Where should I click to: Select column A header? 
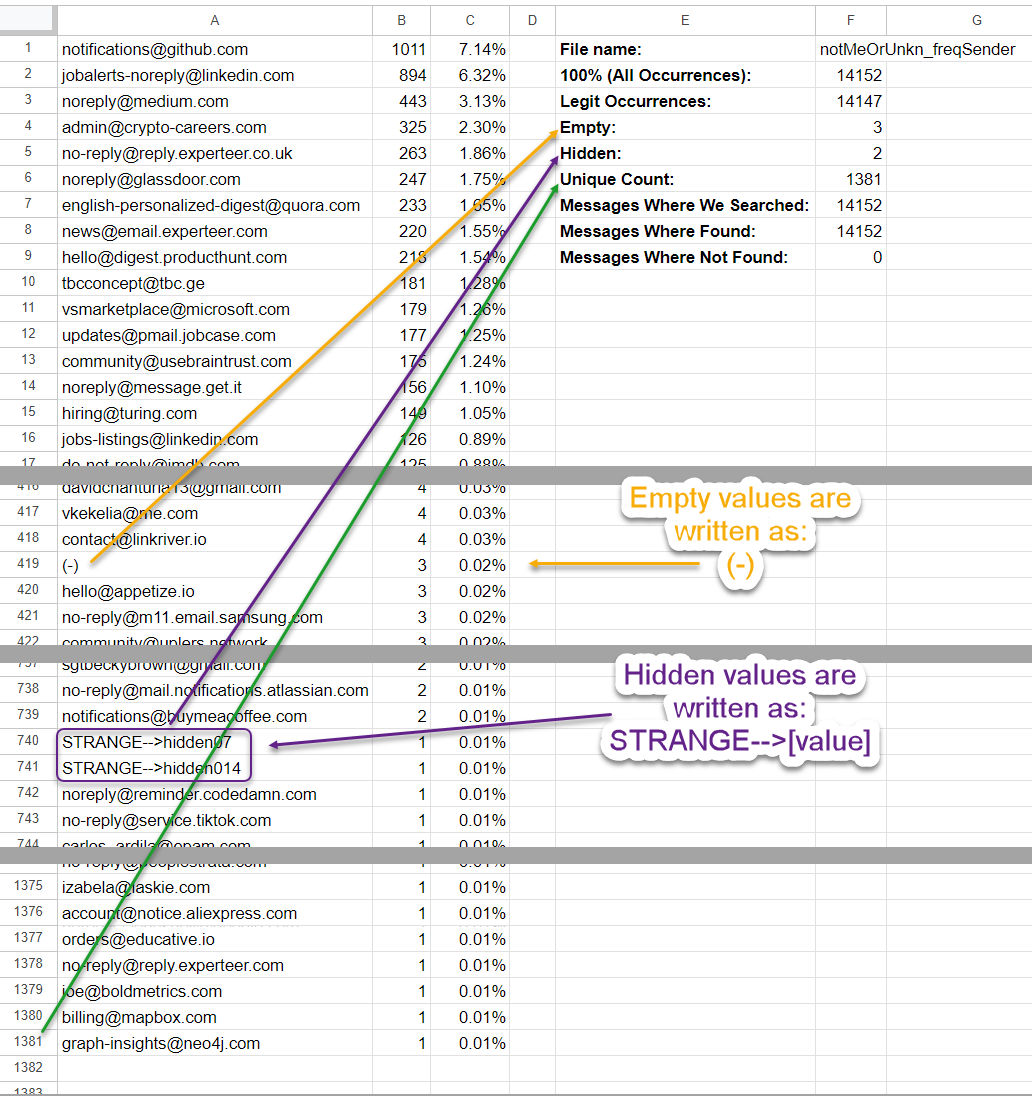pos(215,20)
